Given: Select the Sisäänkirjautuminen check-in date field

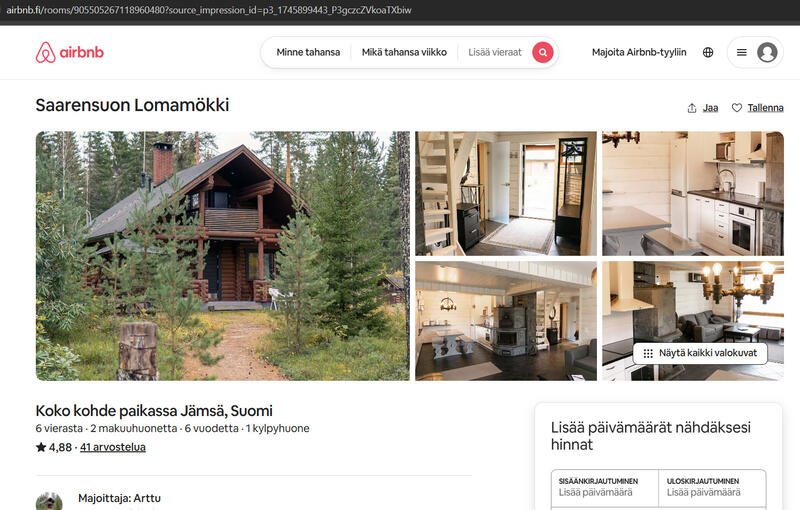Looking at the screenshot, I should [x=605, y=488].
